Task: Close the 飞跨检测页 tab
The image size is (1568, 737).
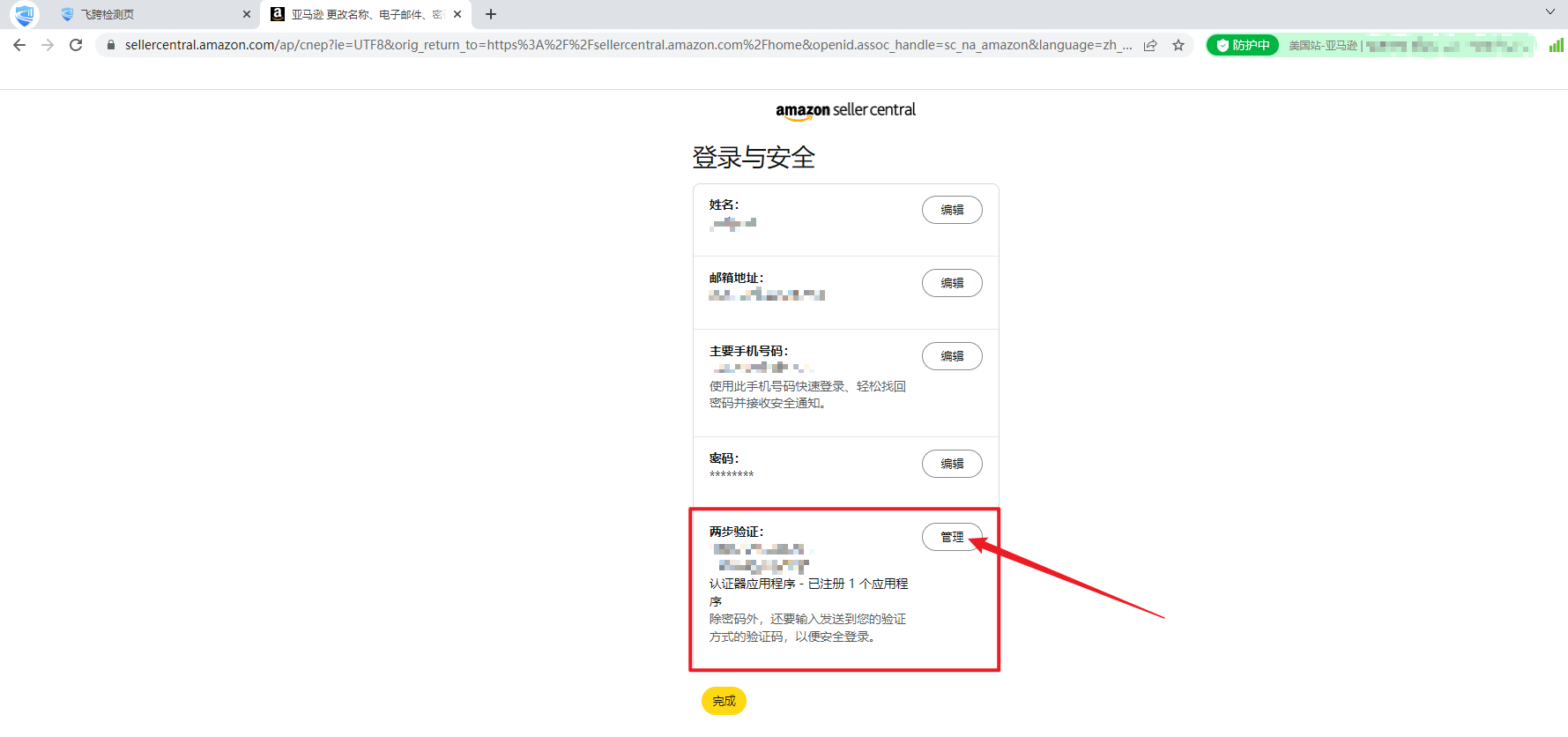Action: (247, 14)
